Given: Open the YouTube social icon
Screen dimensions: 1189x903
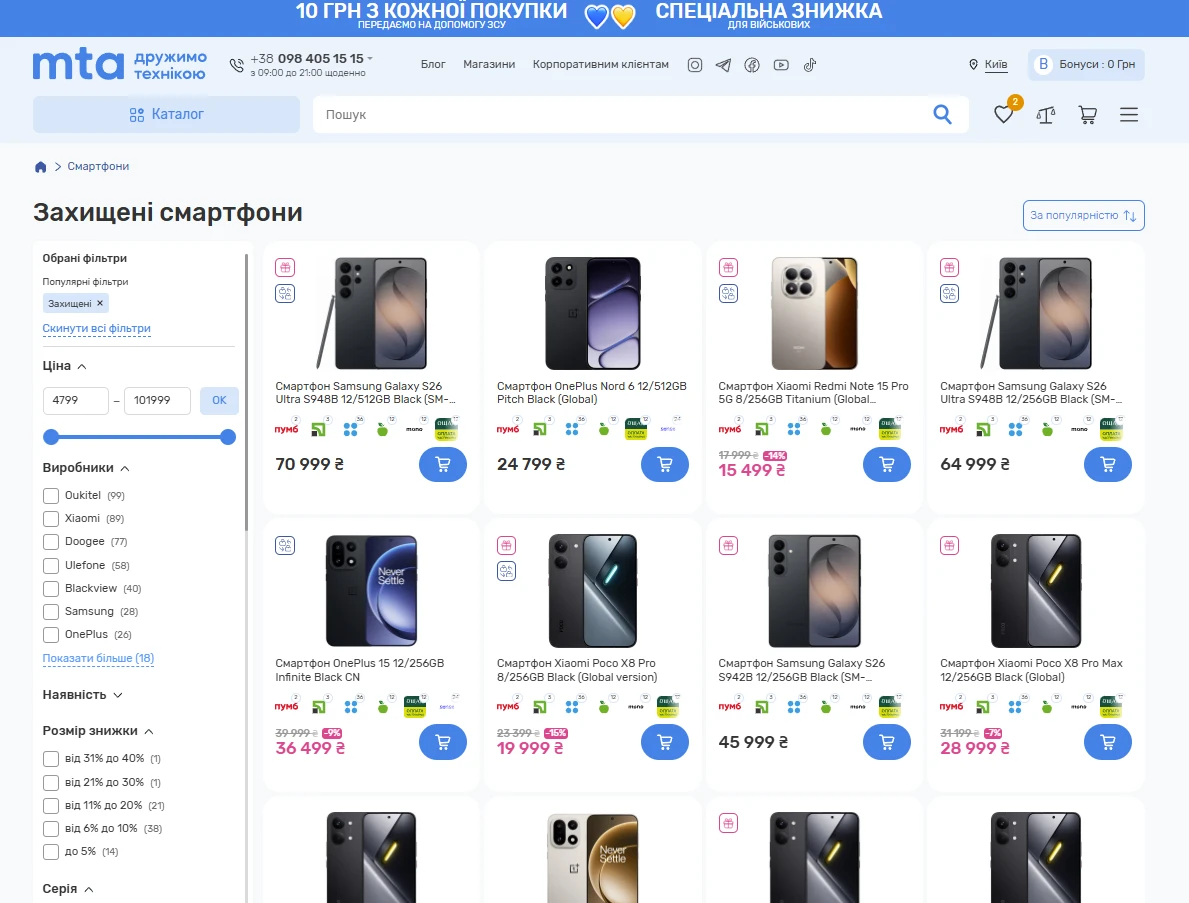Looking at the screenshot, I should pyautogui.click(x=781, y=65).
